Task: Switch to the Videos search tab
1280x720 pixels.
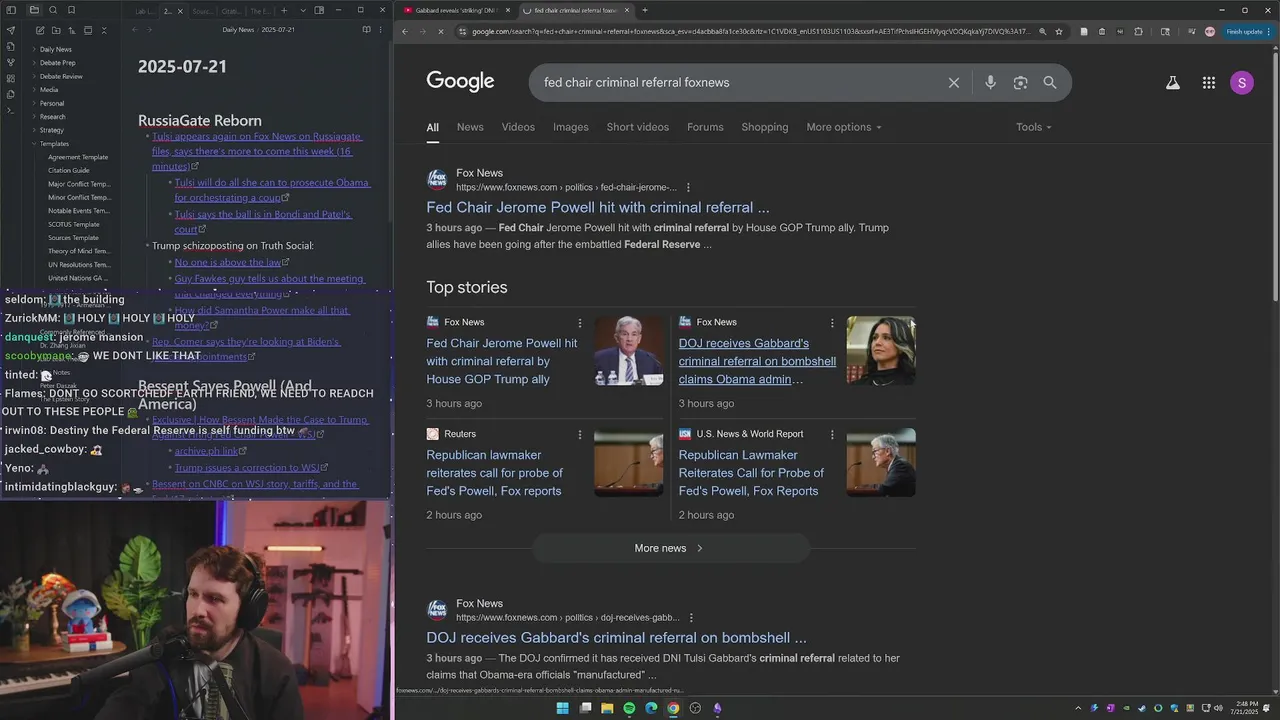Action: pos(518,127)
